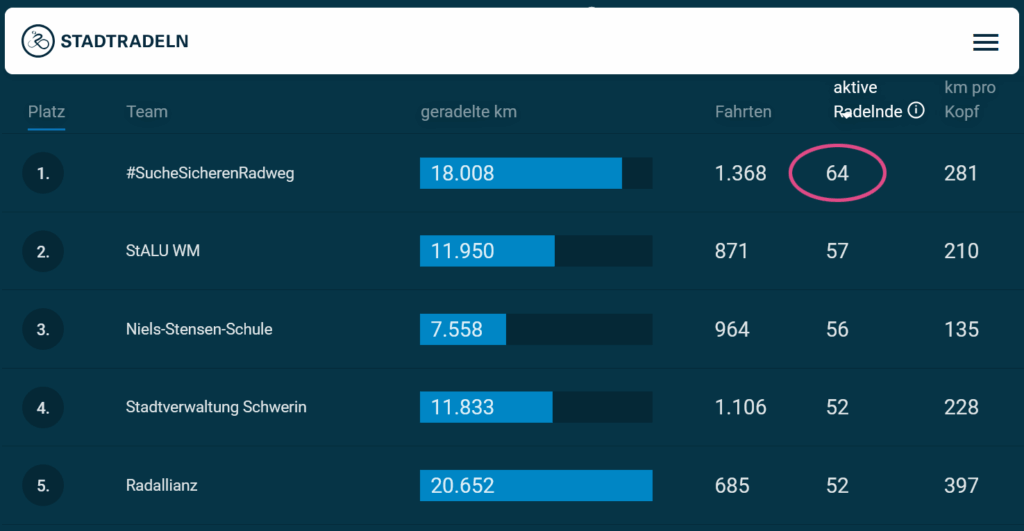Select Fahrten value 1.106
This screenshot has height=531, width=1024.
[x=741, y=407]
